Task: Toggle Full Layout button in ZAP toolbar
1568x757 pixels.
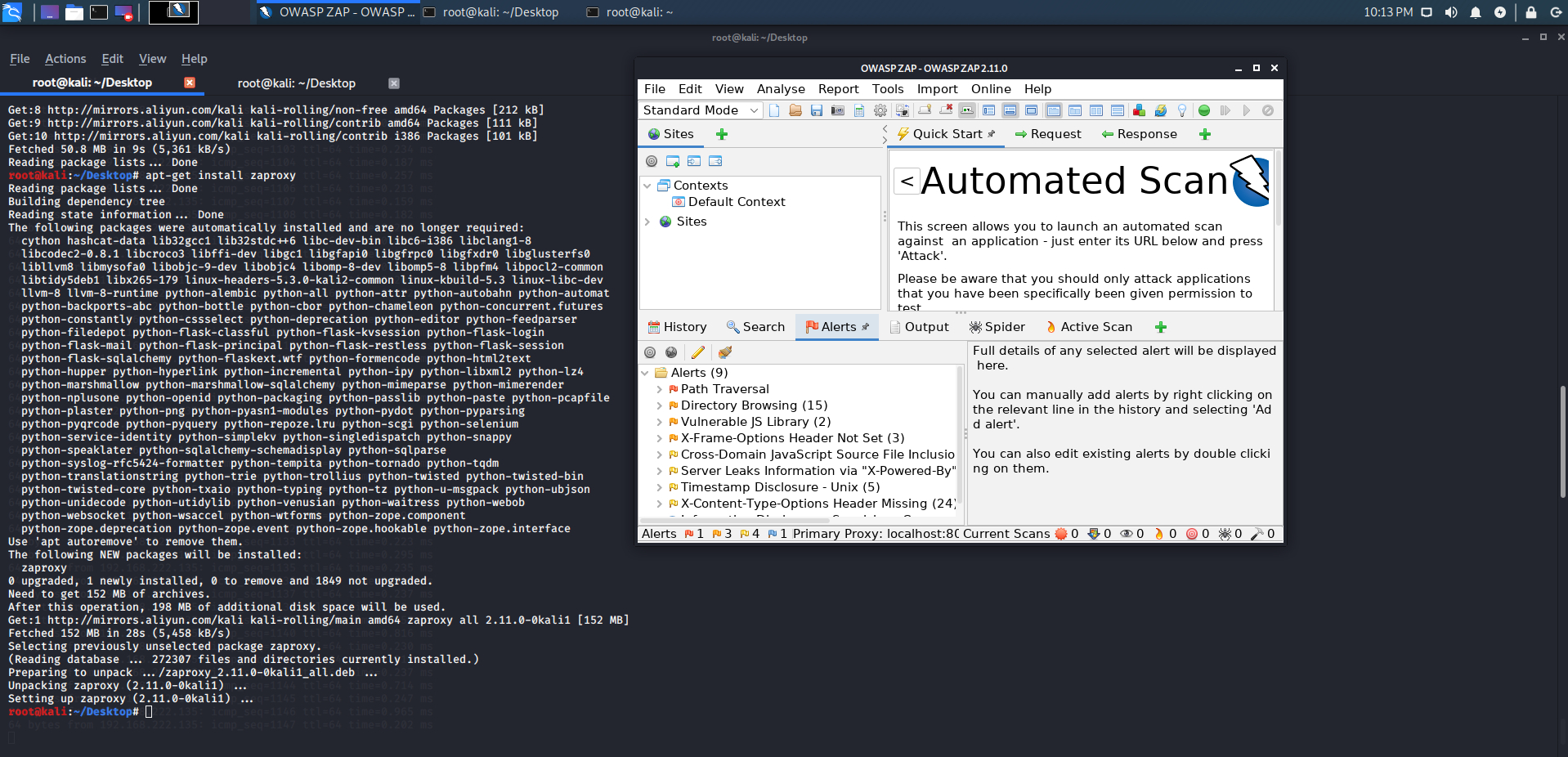Action: (x=1031, y=110)
